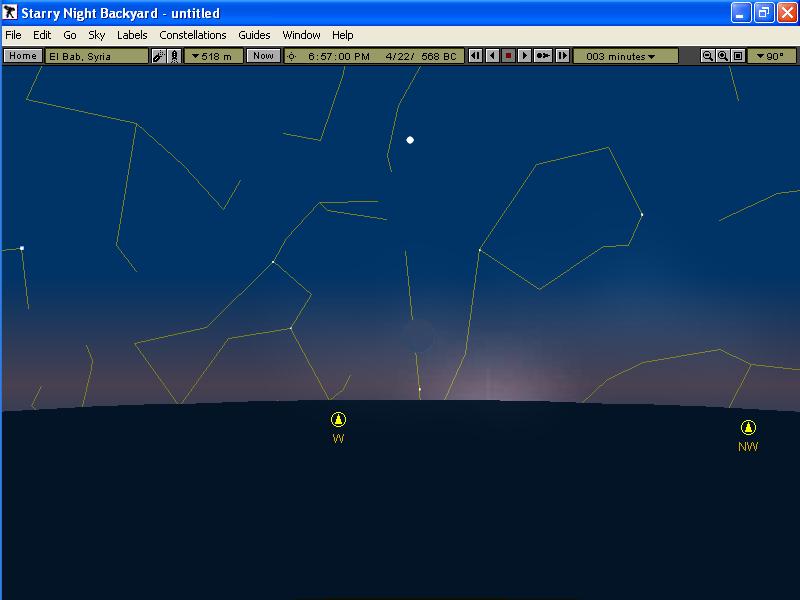
Task: Open the 003 minutes time step dropdown
Action: 626,56
